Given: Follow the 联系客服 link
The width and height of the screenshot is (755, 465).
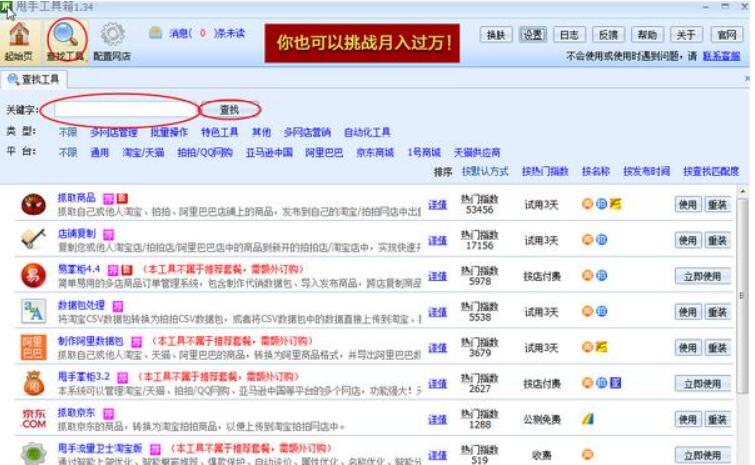Looking at the screenshot, I should click(721, 56).
